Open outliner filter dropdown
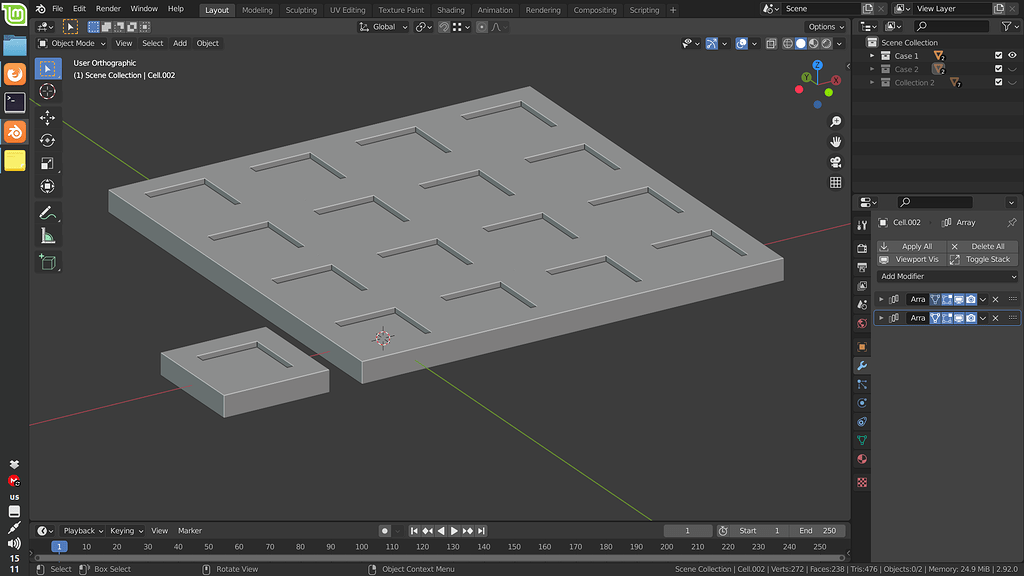 1010,26
